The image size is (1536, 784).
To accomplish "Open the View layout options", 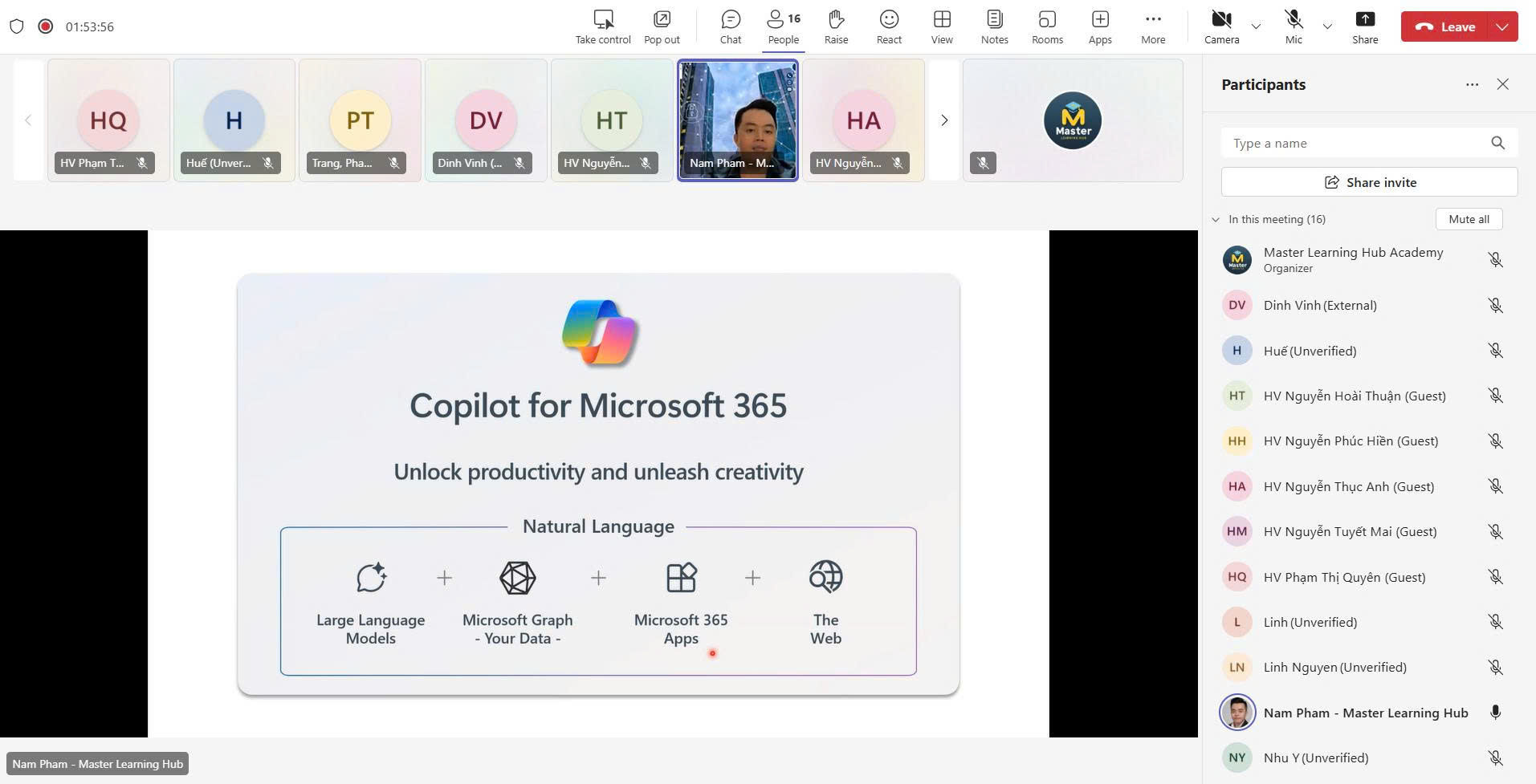I will click(942, 26).
